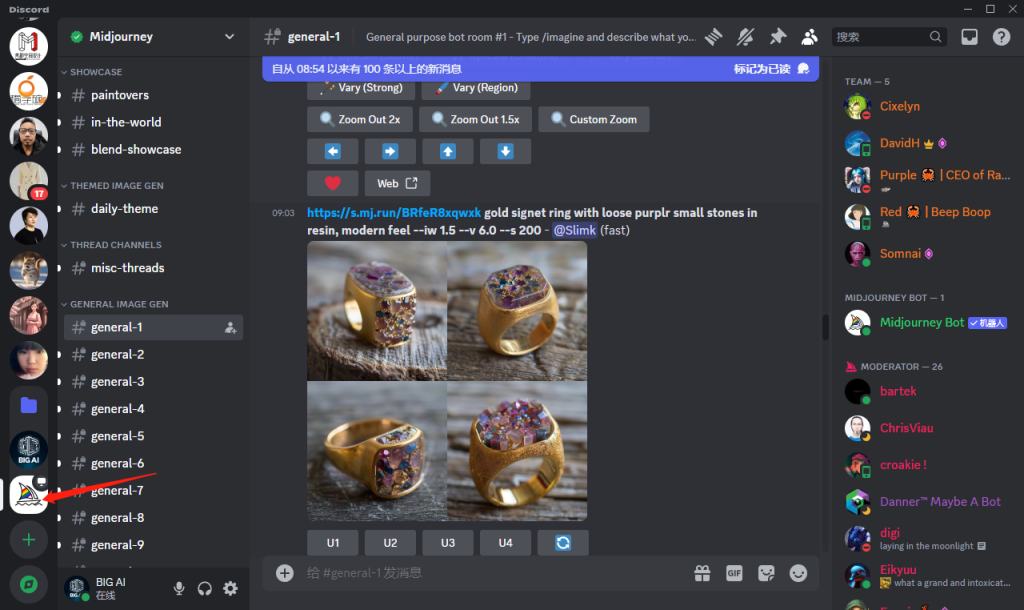Screen dimensions: 1024x610
Task: Open user settings gear icon
Action: [x=231, y=588]
